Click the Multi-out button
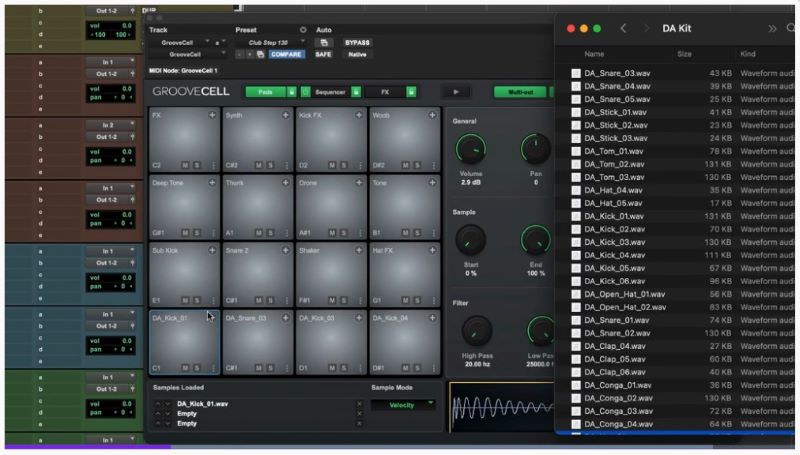This screenshot has height=455, width=800. [x=519, y=92]
